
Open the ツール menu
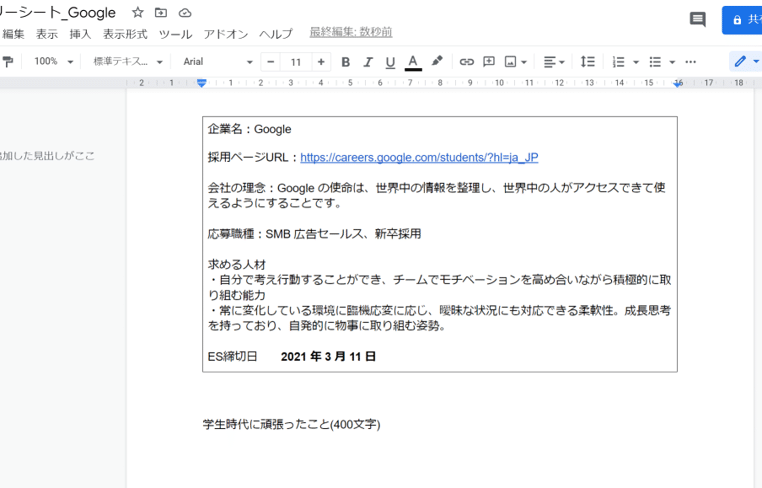tap(175, 34)
